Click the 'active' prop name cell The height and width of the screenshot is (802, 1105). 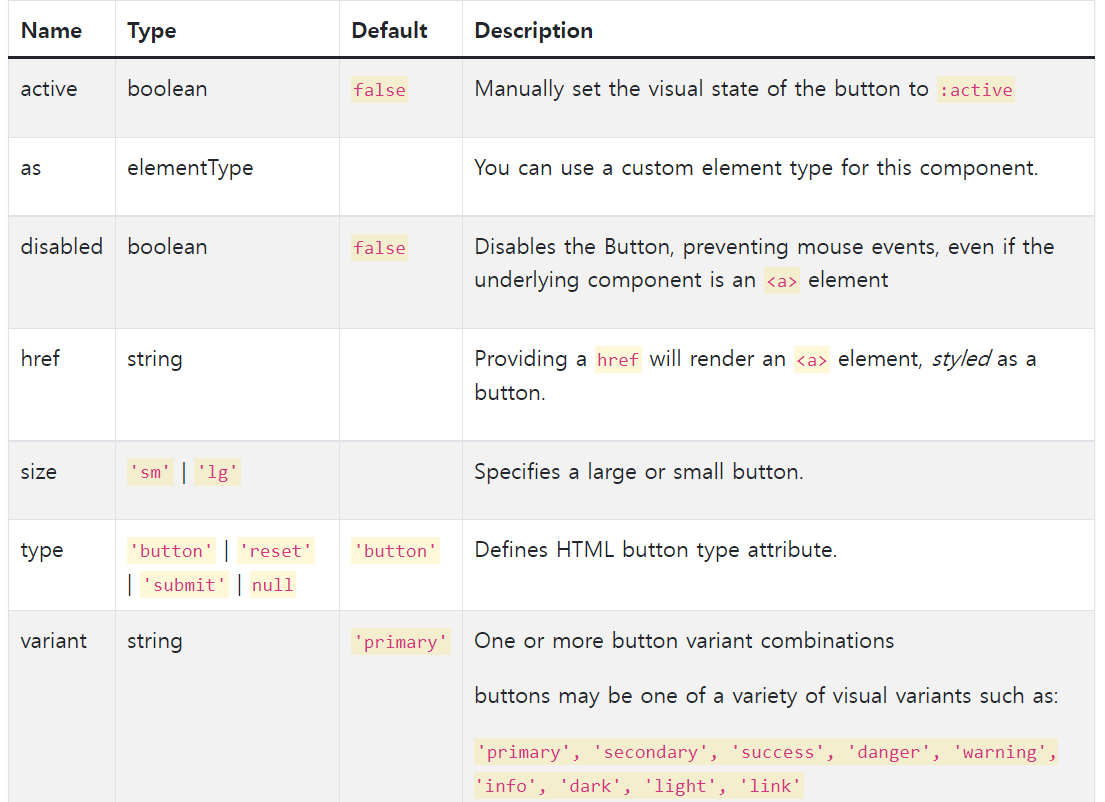(49, 89)
